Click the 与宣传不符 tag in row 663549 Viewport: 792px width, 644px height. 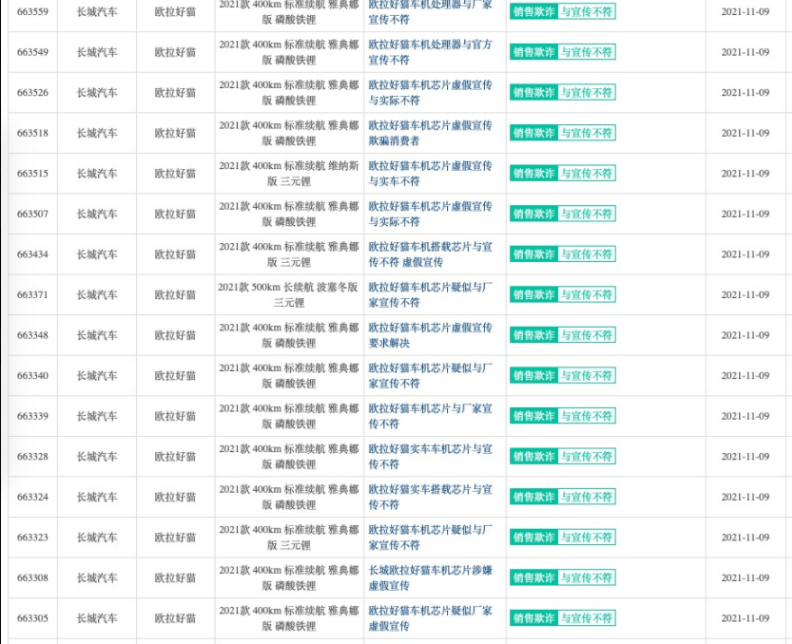click(x=586, y=52)
